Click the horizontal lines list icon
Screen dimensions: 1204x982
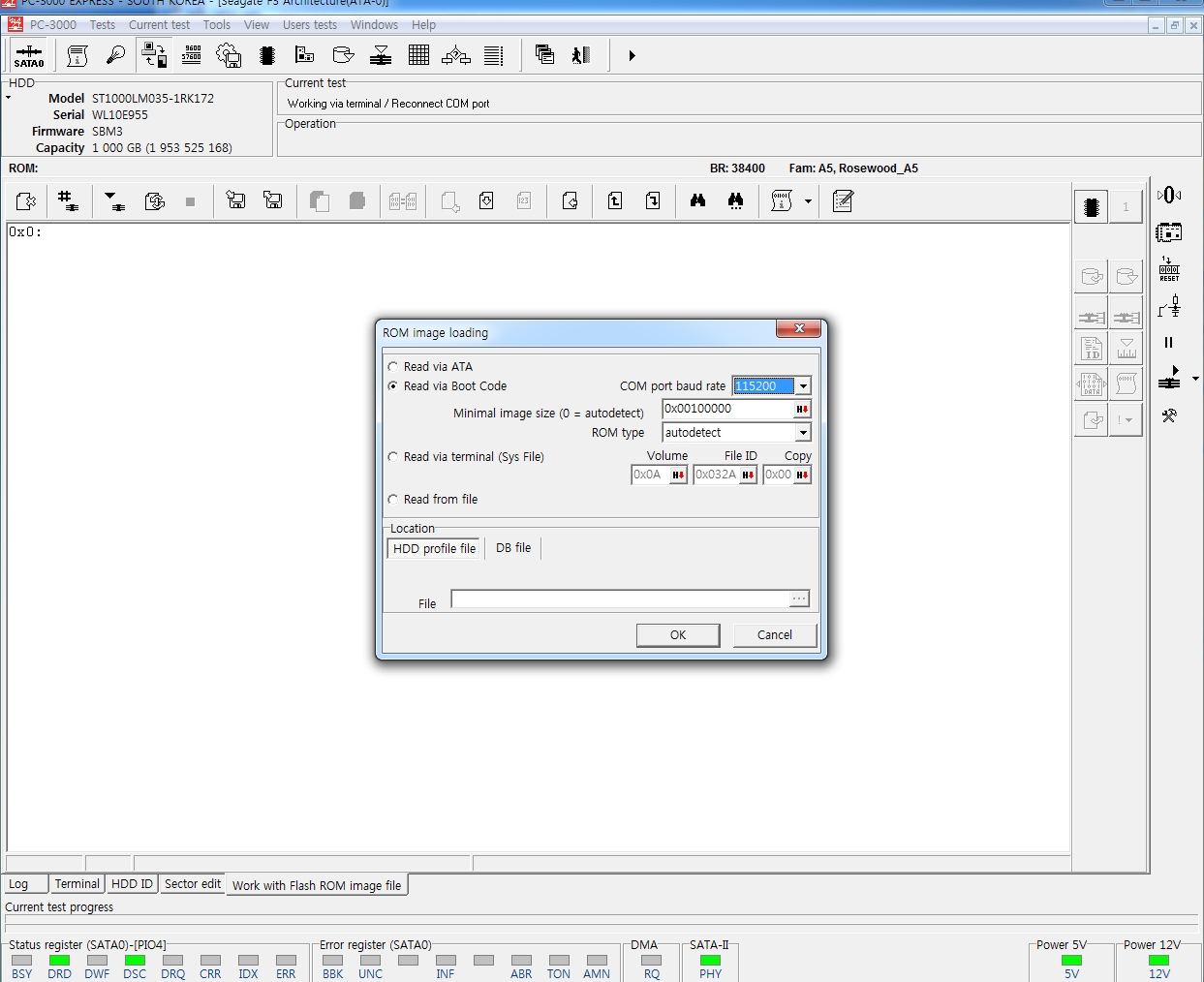(494, 56)
